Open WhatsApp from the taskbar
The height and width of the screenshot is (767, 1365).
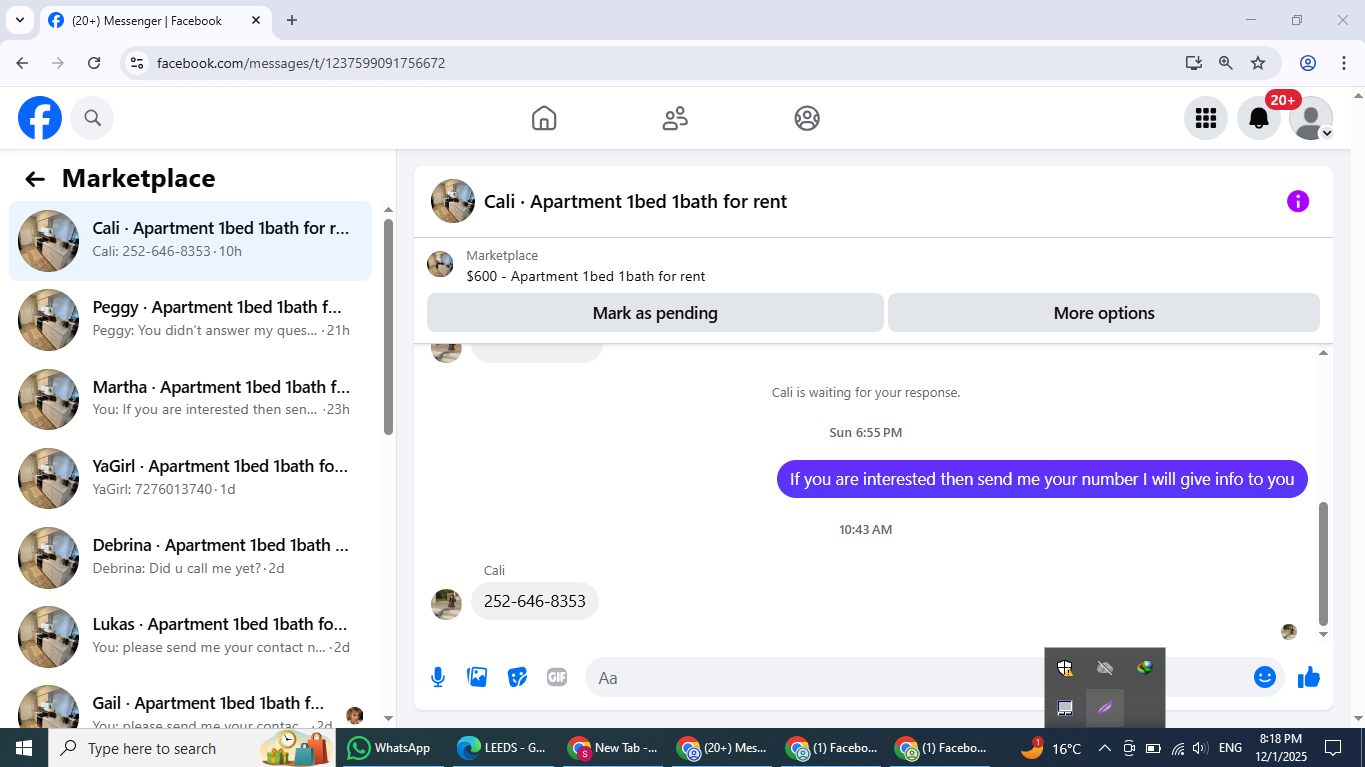pos(390,748)
